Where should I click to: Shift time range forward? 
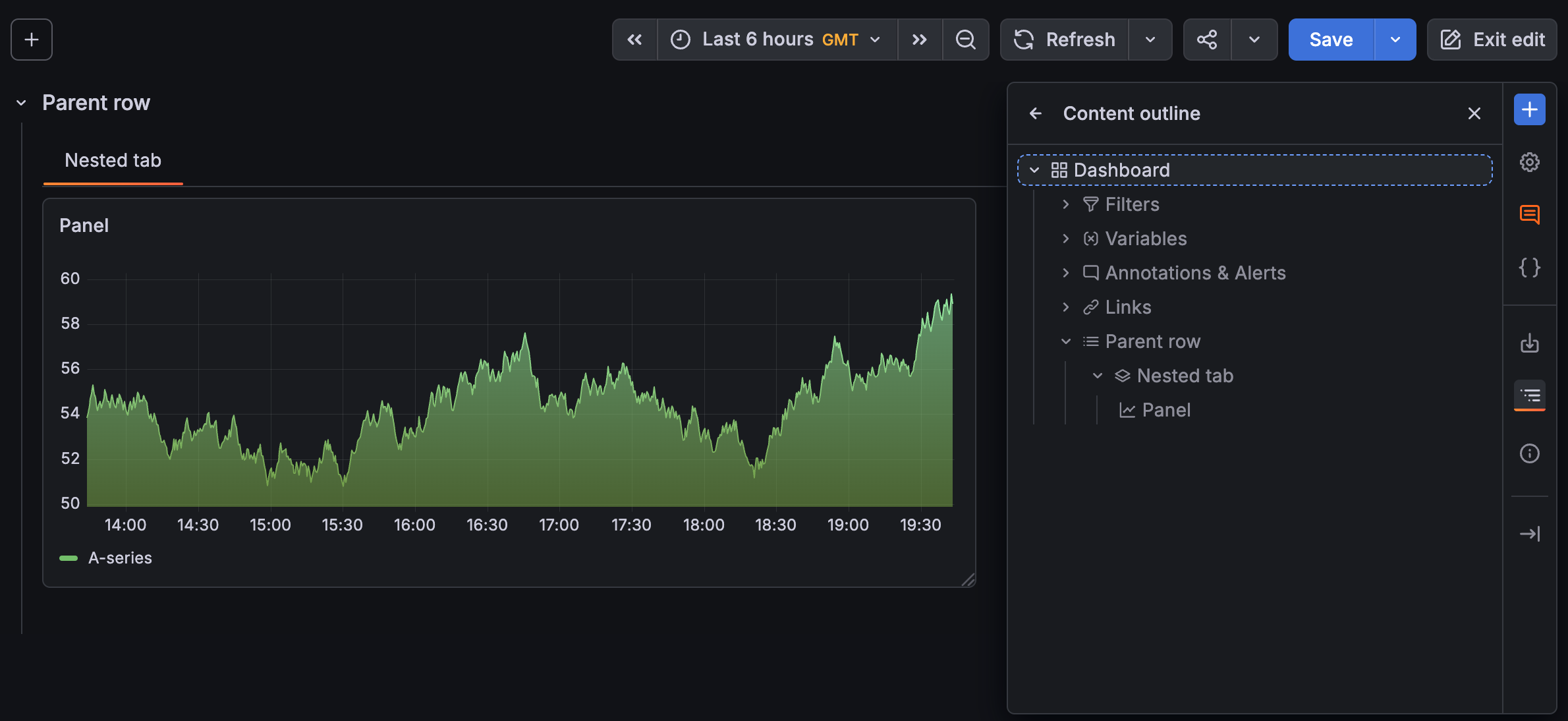coord(920,40)
